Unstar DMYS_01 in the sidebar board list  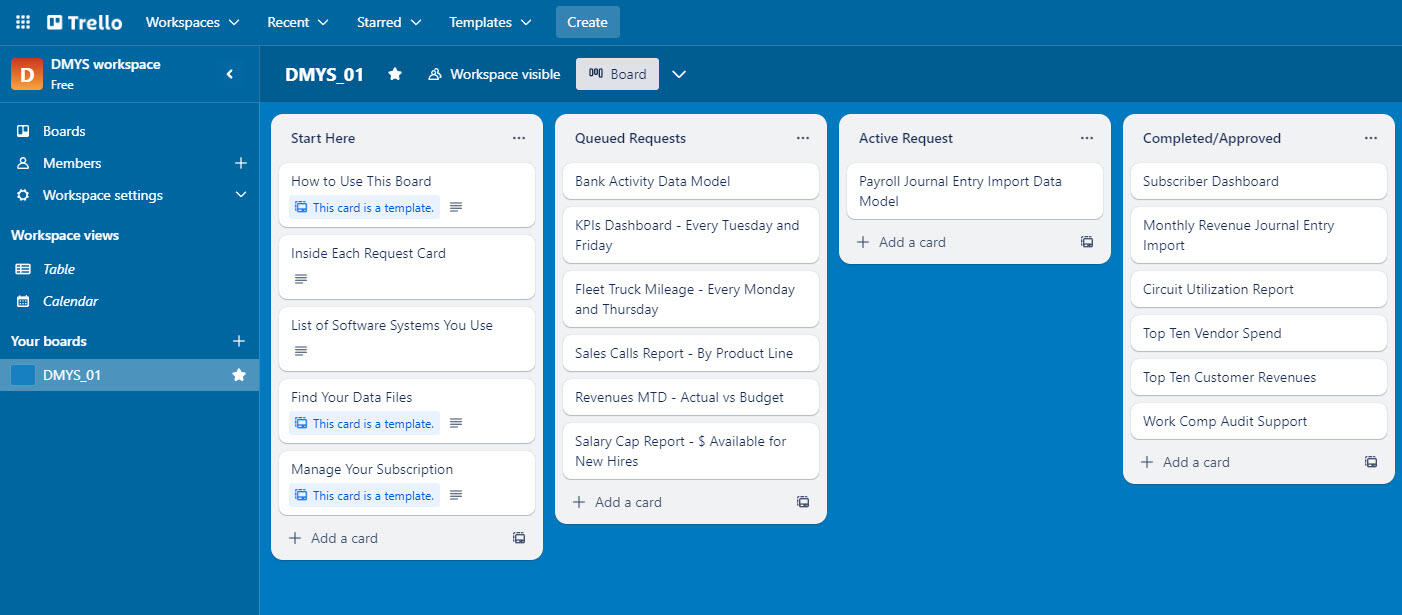239,375
